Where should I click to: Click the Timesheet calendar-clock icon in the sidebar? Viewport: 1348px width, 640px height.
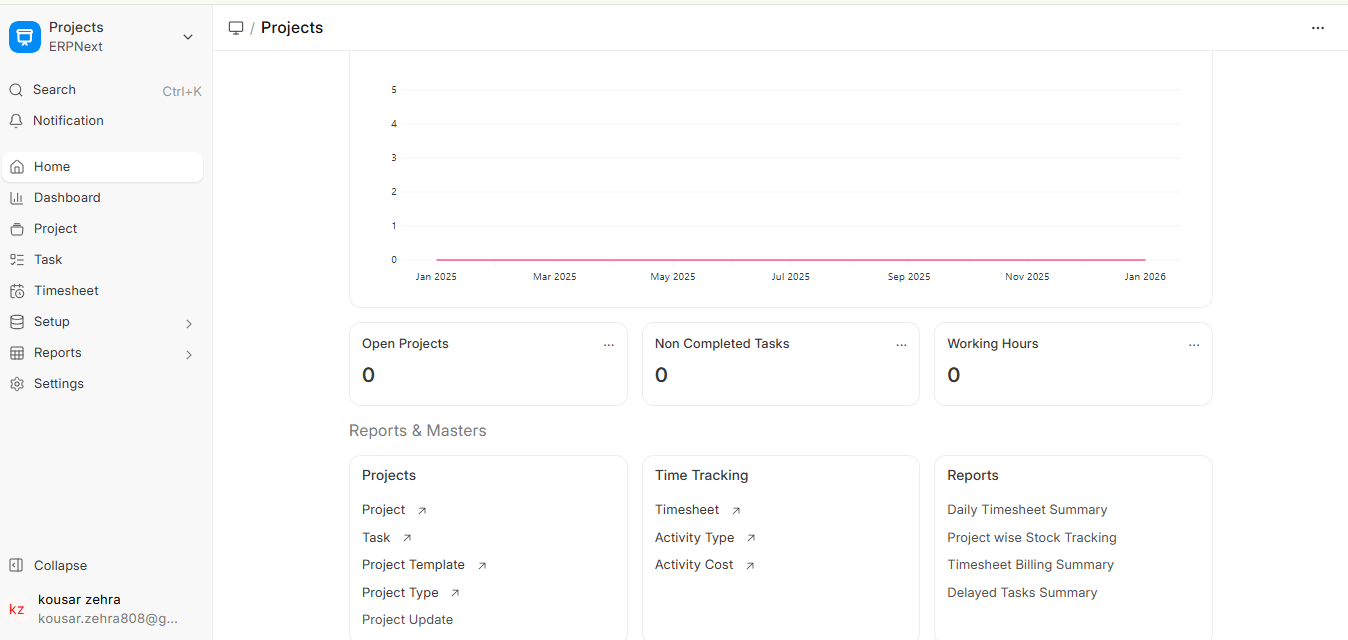point(16,291)
